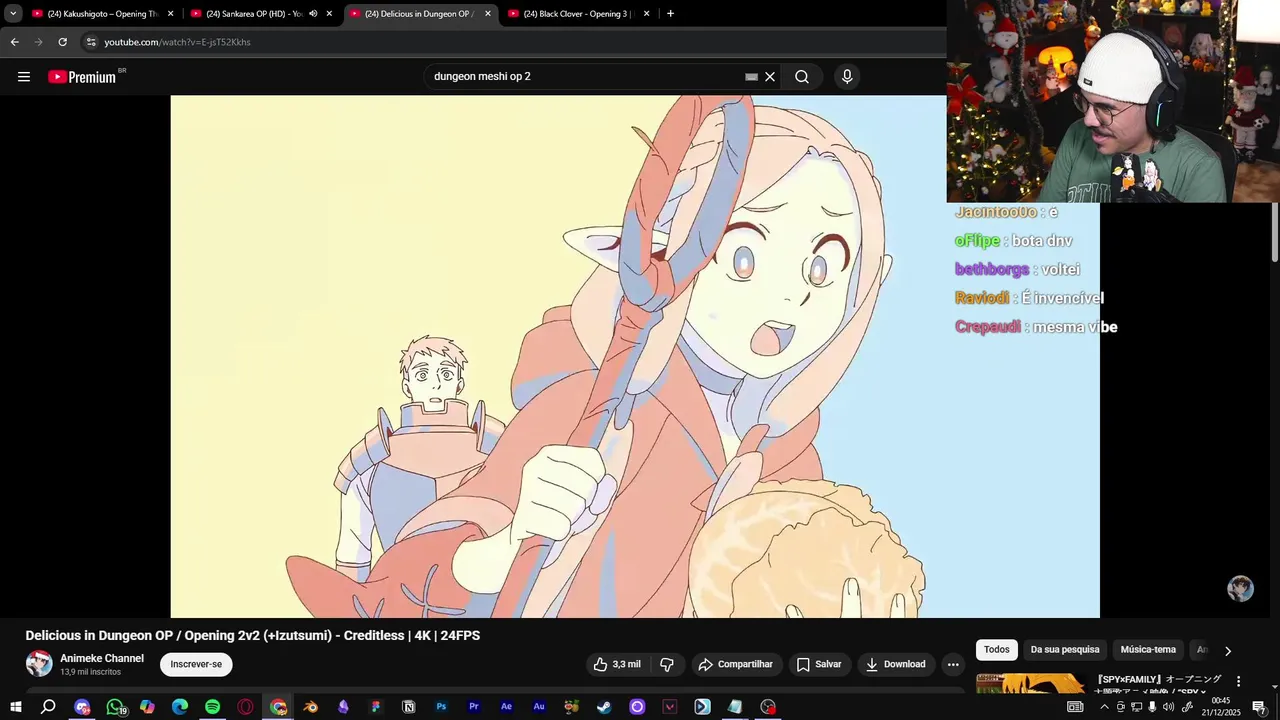Screen dimensions: 1280x720
Task: Open Microsoft Edge from the taskbar
Action: (x=180, y=707)
